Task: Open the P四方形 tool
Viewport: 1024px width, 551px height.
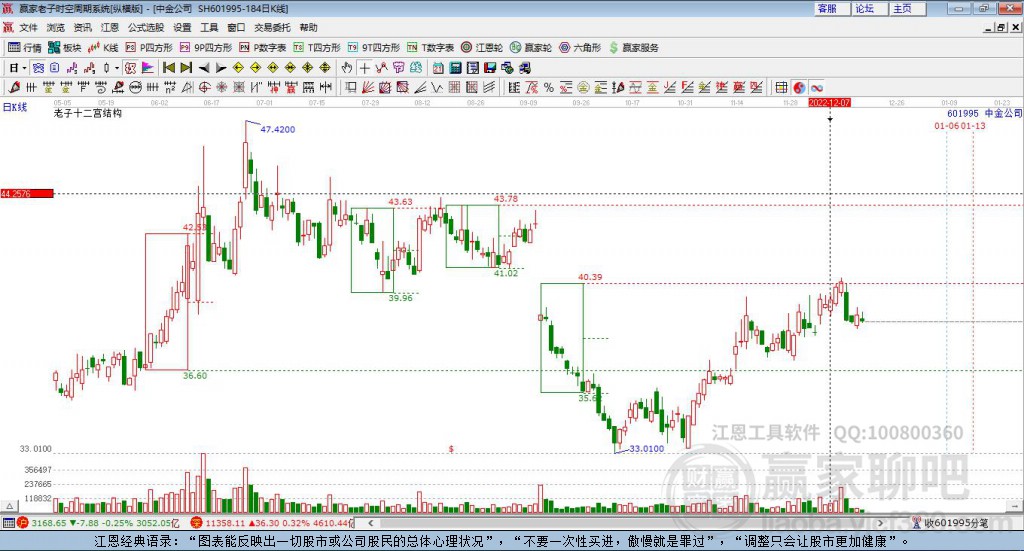Action: pyautogui.click(x=149, y=48)
